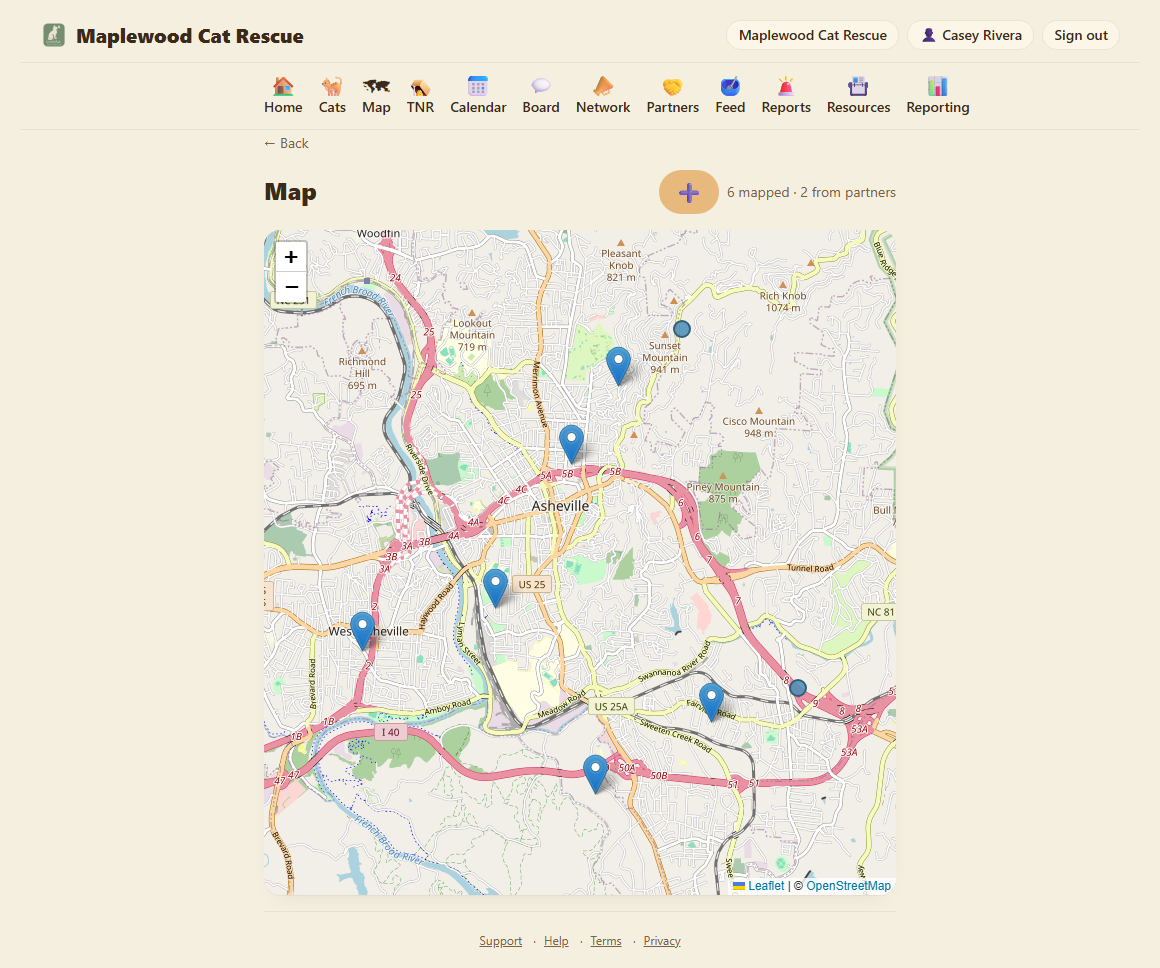Sign out of the account

(x=1081, y=36)
